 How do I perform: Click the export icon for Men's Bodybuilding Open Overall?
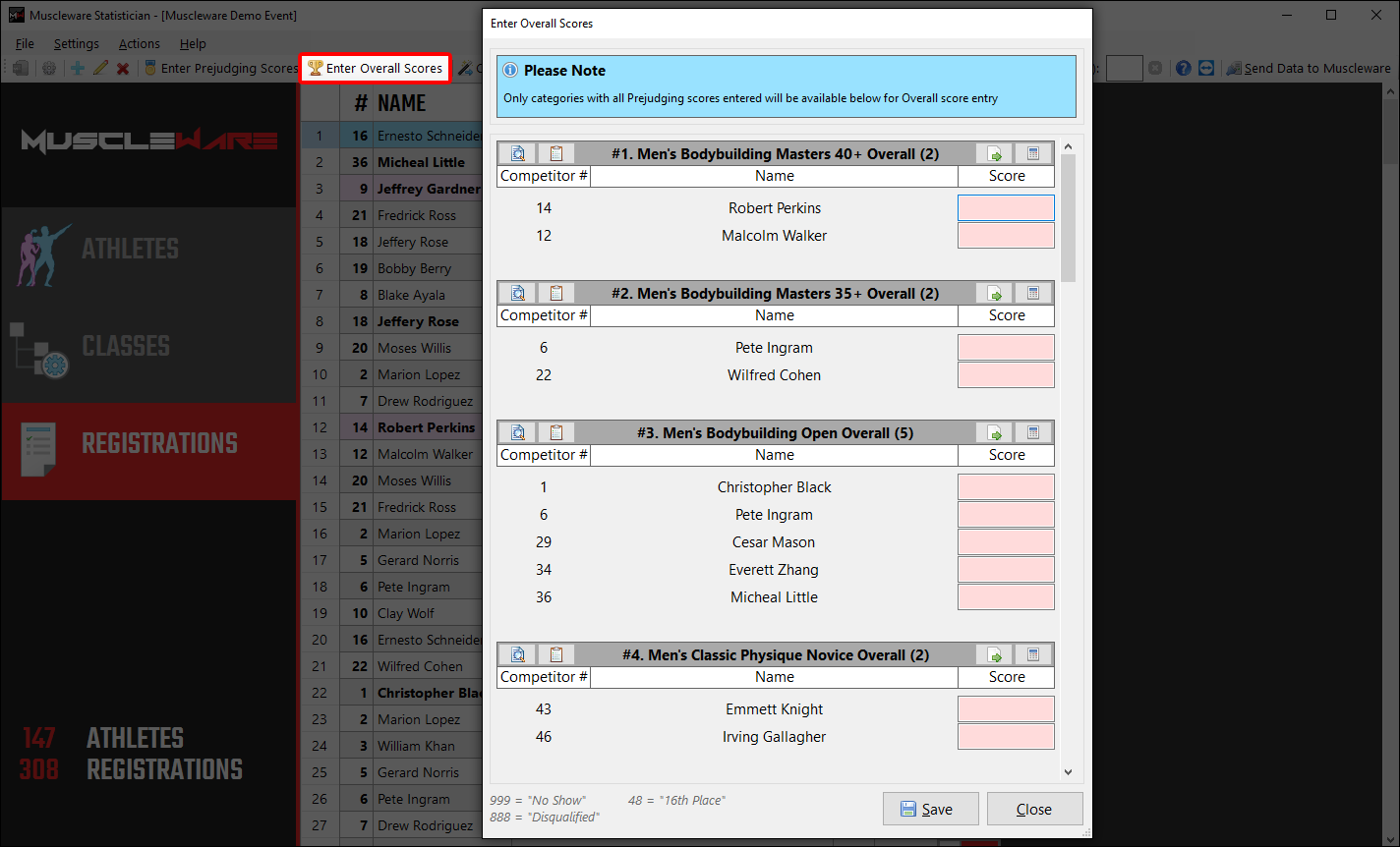[x=994, y=433]
